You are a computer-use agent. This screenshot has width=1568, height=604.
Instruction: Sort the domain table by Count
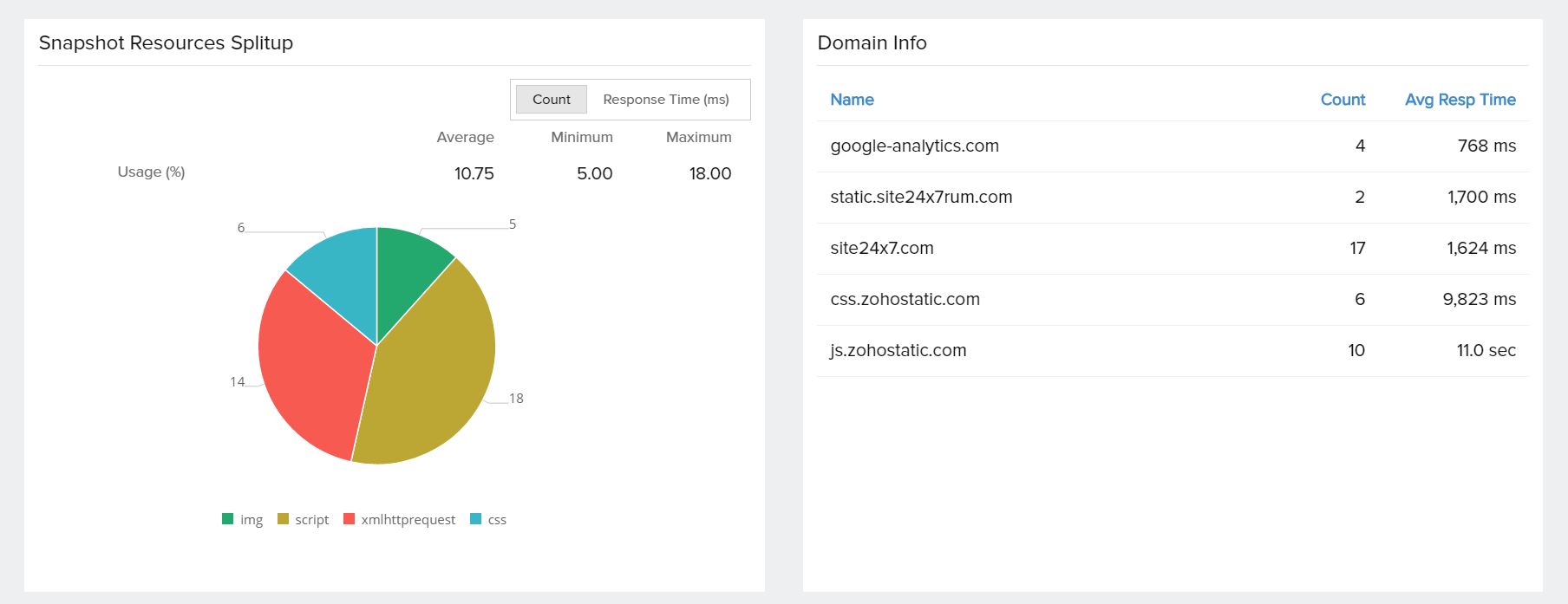click(1343, 100)
